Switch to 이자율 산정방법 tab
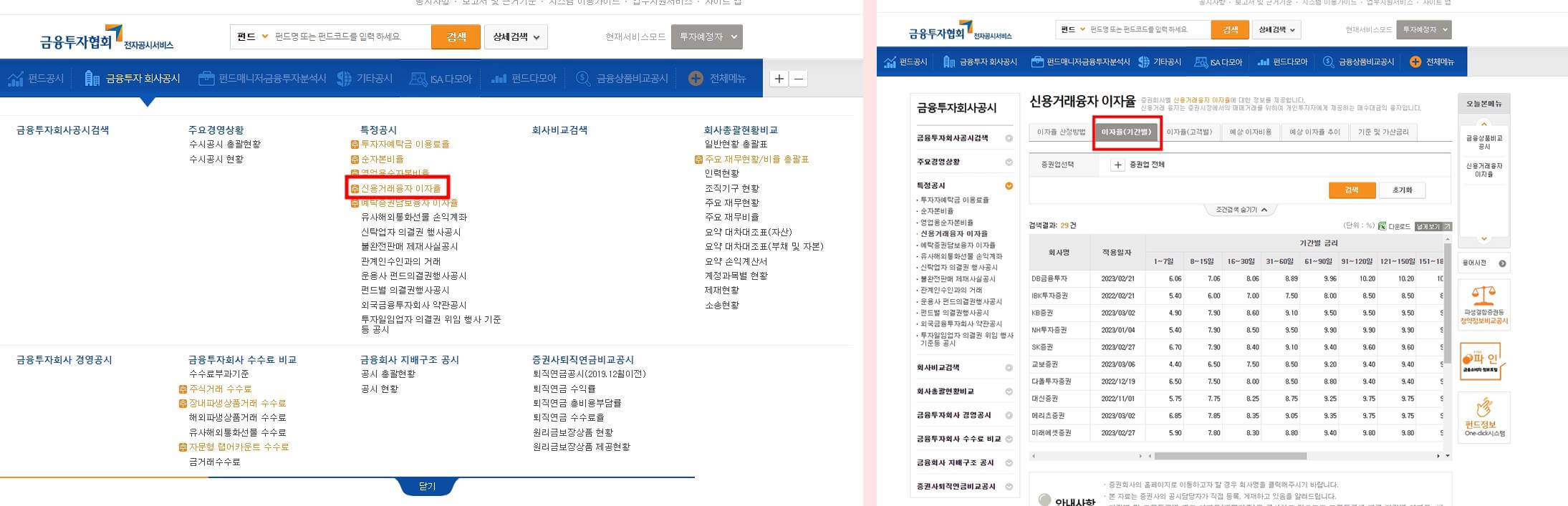 [x=1061, y=132]
